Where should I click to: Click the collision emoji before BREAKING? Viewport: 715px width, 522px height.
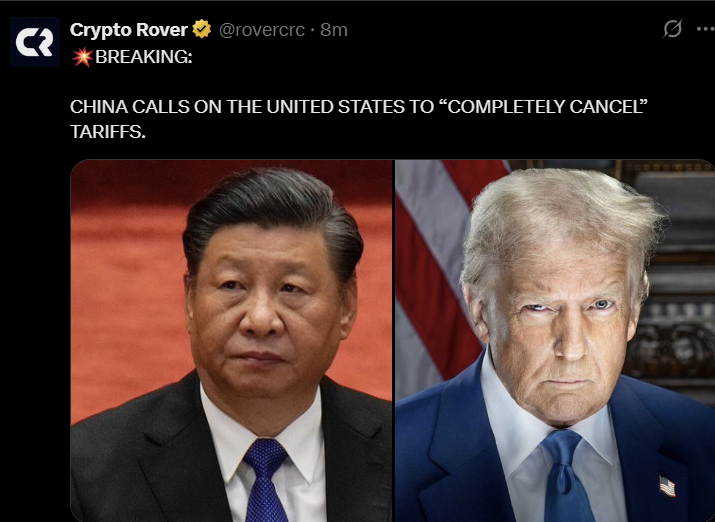83,57
